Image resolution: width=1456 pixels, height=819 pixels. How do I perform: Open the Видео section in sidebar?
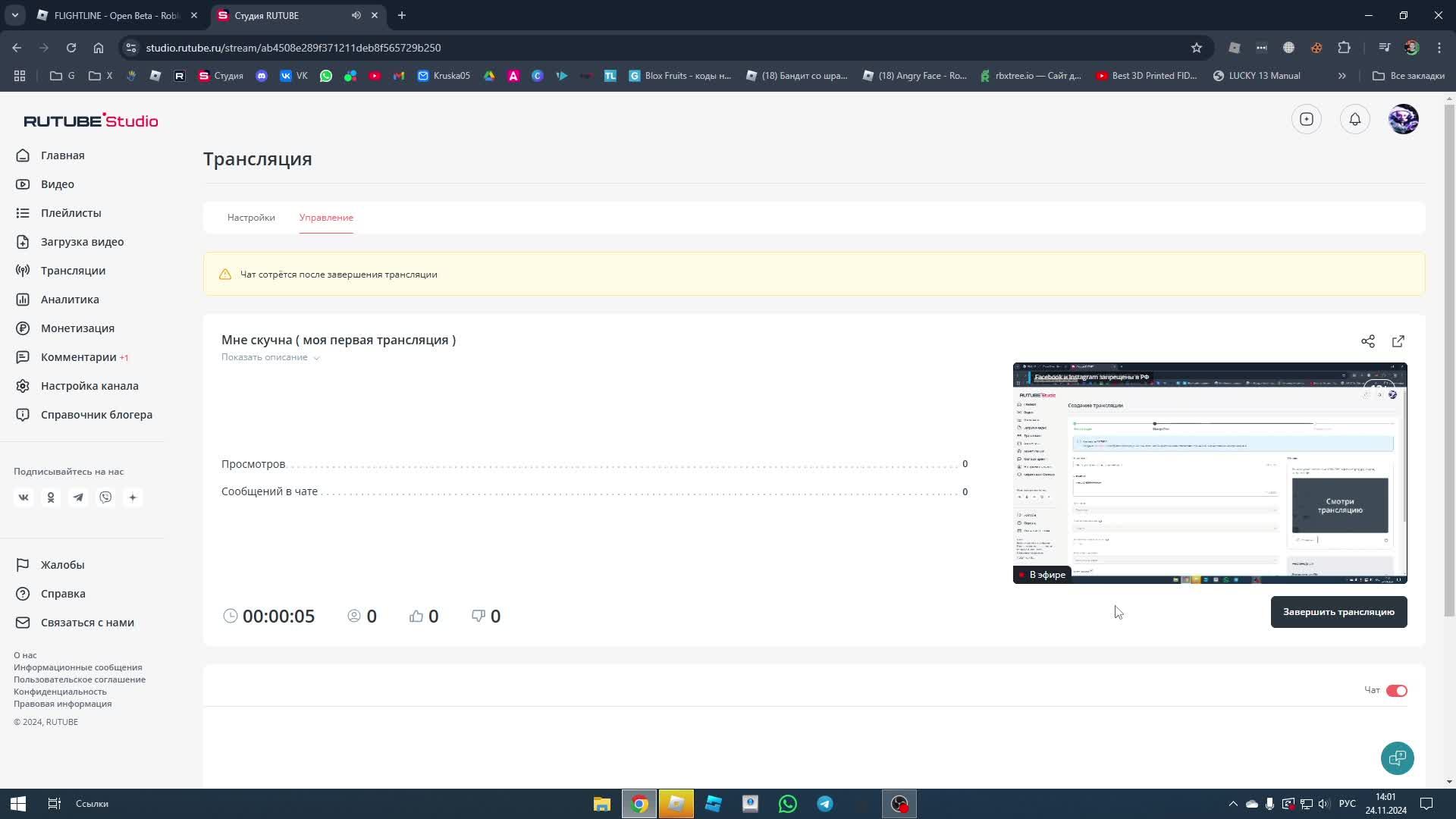click(45, 184)
